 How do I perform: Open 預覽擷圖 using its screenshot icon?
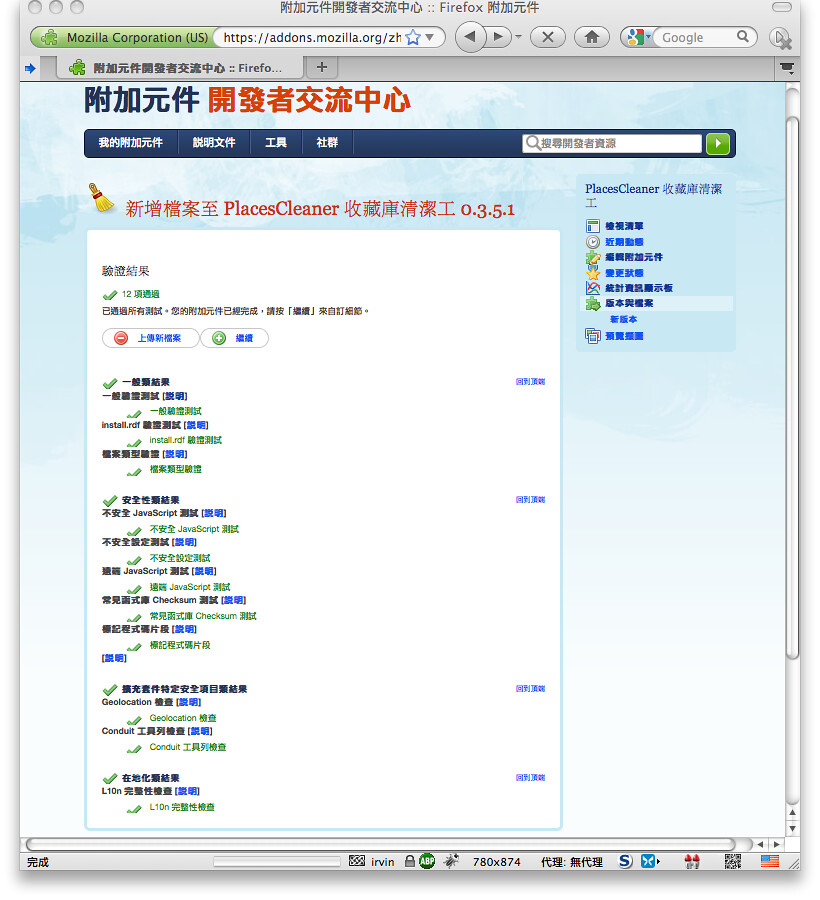point(593,334)
